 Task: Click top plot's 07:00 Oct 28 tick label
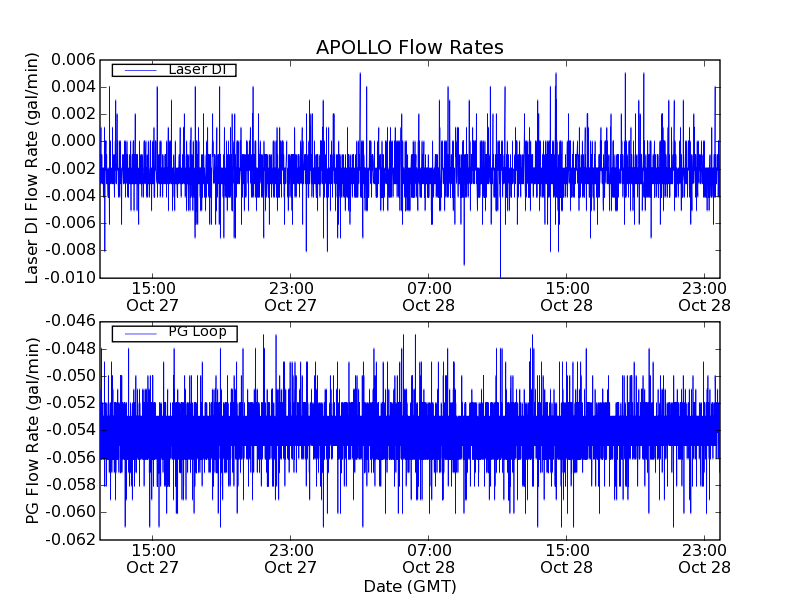point(429,297)
